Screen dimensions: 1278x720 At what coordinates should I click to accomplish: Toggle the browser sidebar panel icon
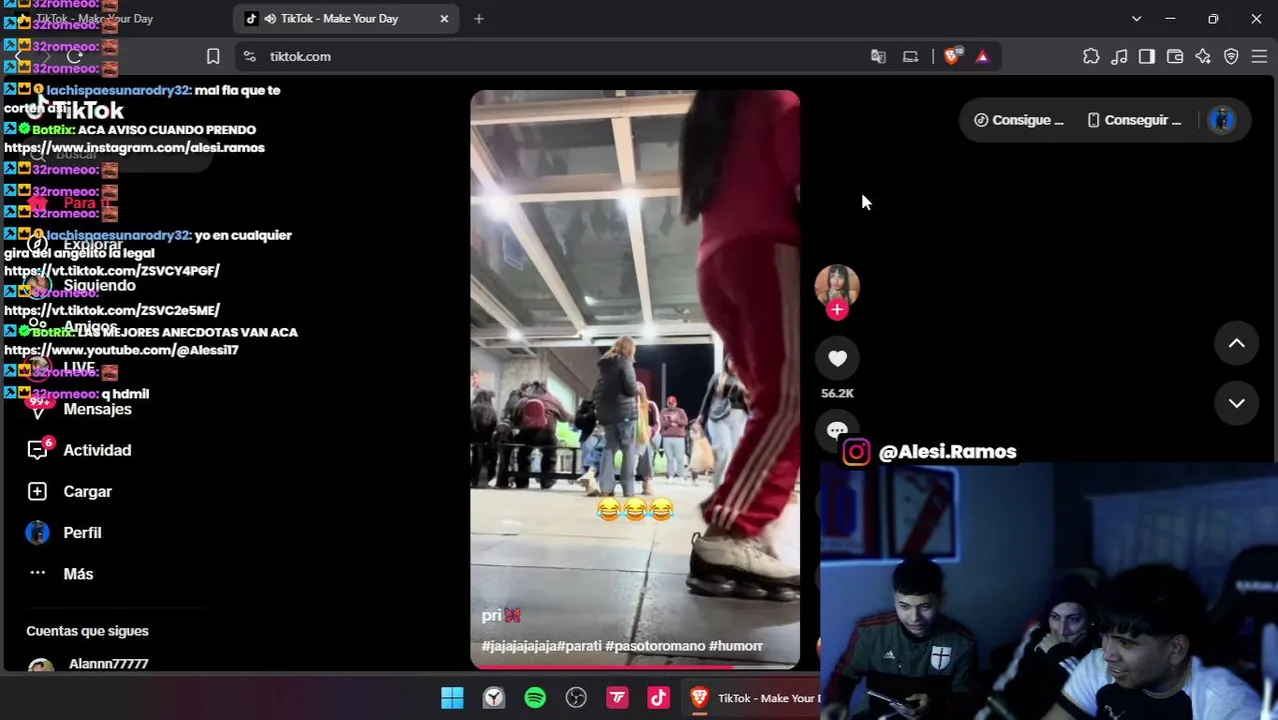pos(1147,57)
